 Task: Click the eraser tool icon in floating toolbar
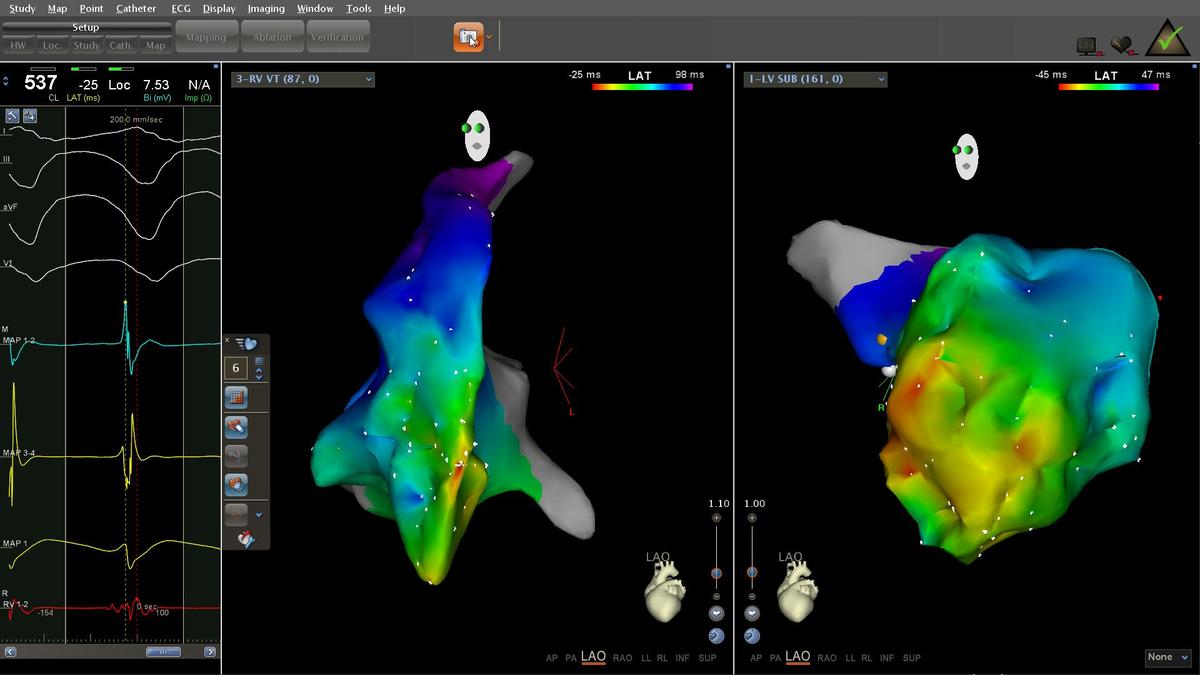pos(236,427)
